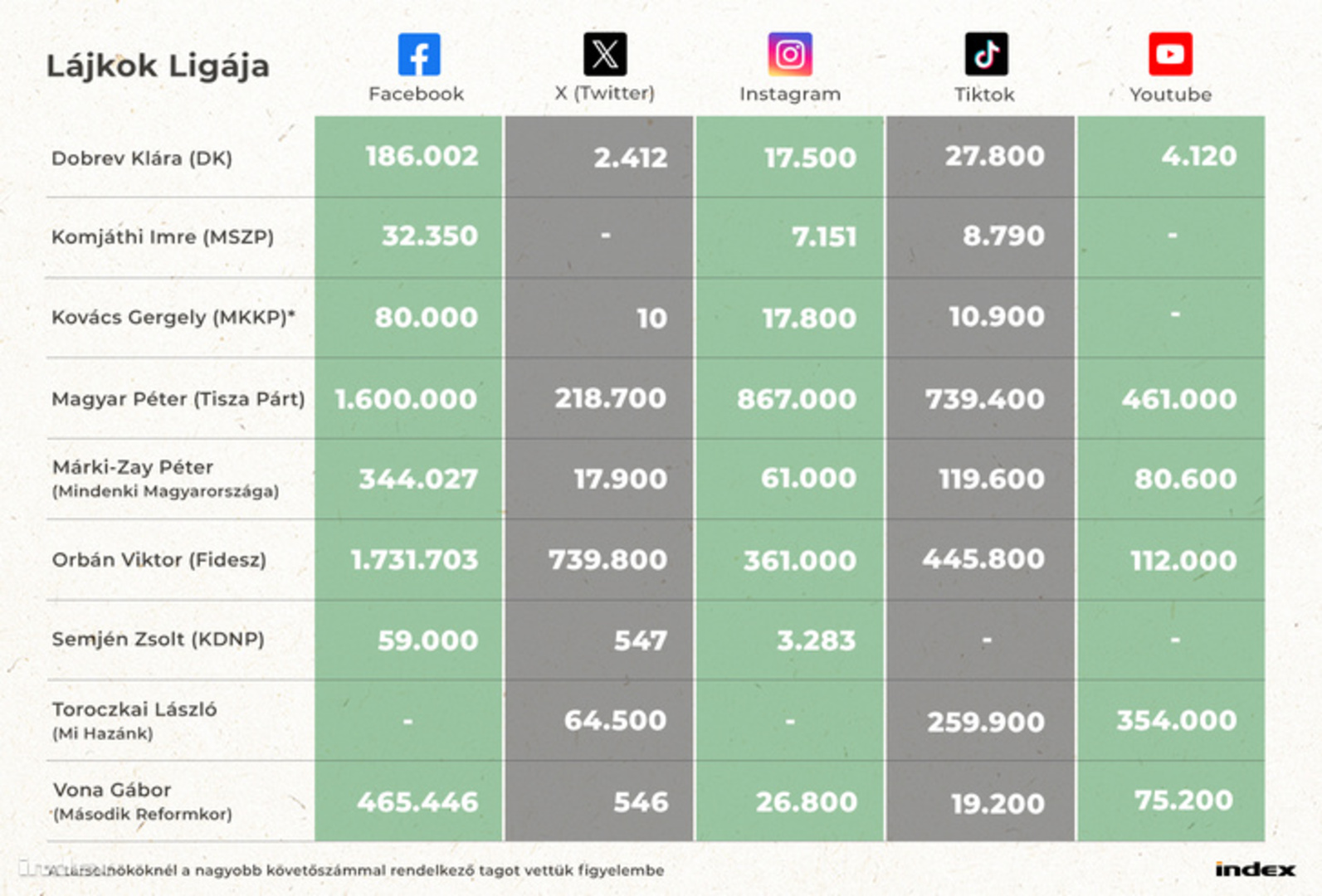Click the footnote text about társelnökök
Screen dimensions: 1322x896
(355, 870)
